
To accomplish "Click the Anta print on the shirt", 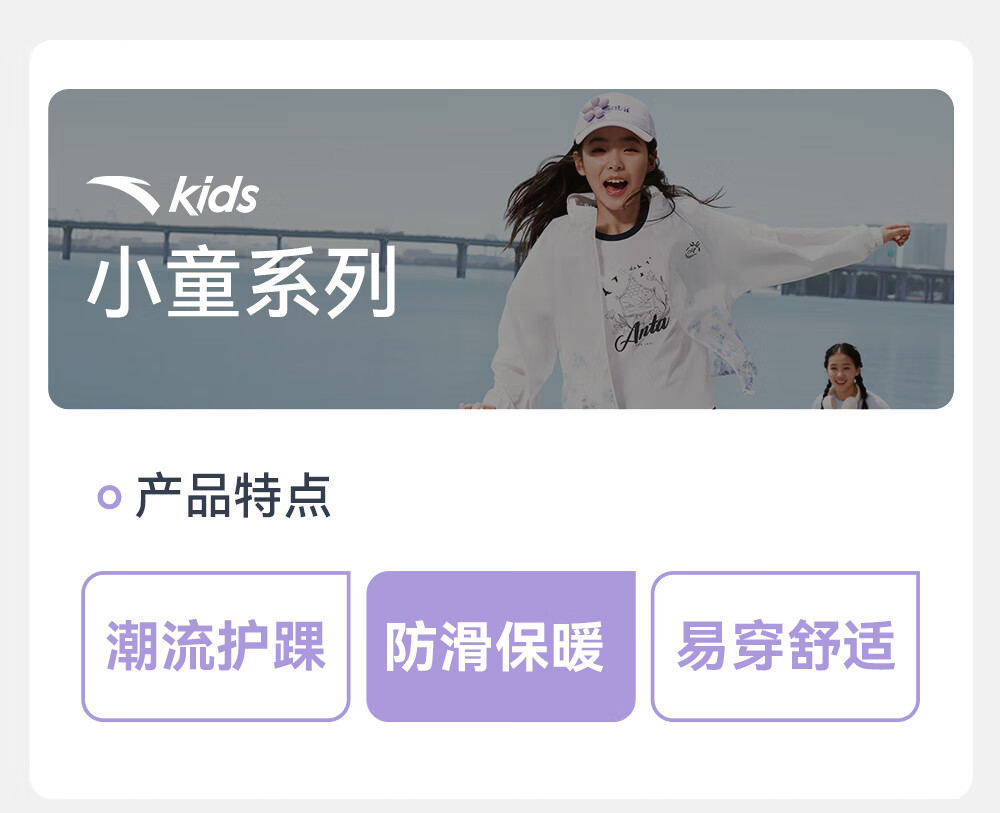I will point(642,333).
